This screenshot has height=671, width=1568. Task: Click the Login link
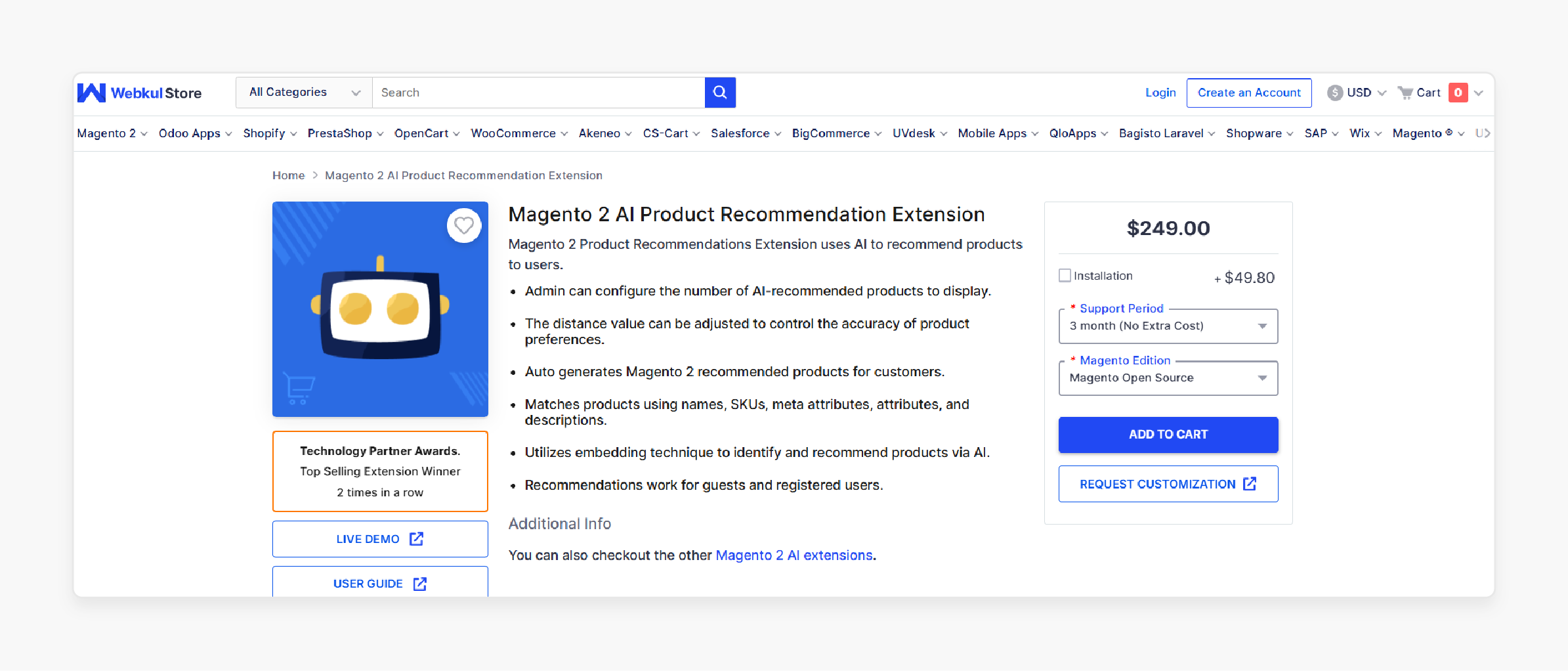coord(1160,93)
